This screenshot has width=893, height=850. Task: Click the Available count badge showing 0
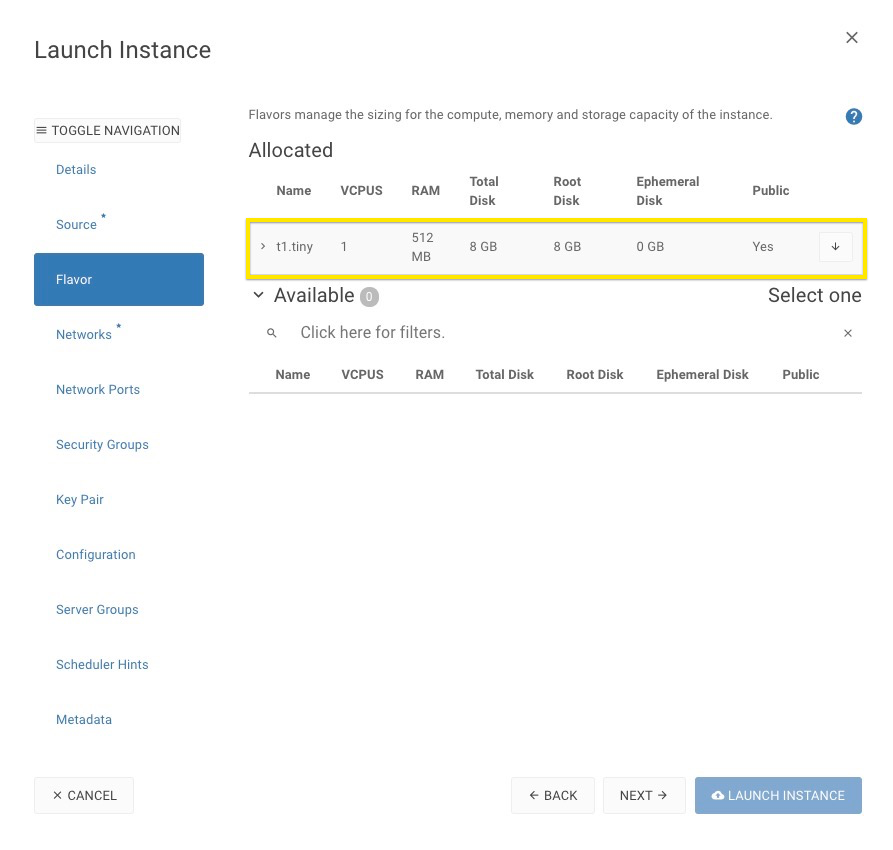pyautogui.click(x=369, y=297)
